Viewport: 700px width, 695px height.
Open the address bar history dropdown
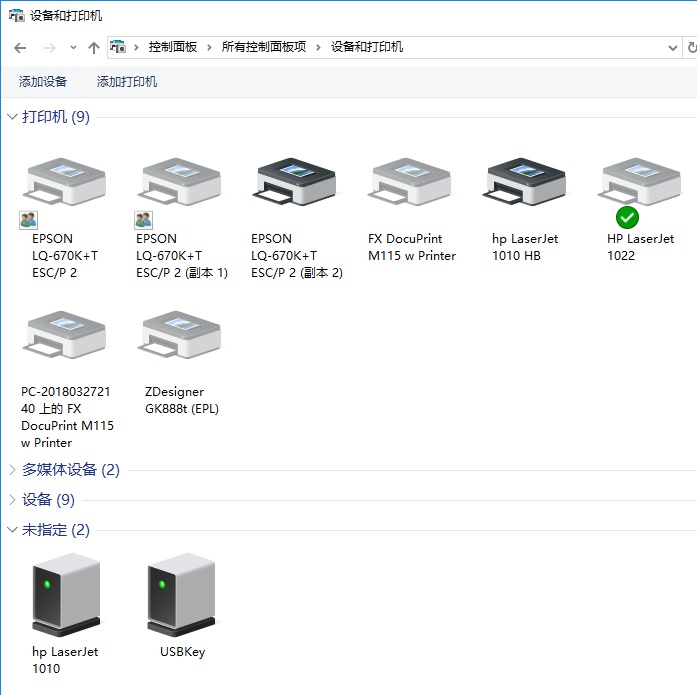click(x=672, y=47)
